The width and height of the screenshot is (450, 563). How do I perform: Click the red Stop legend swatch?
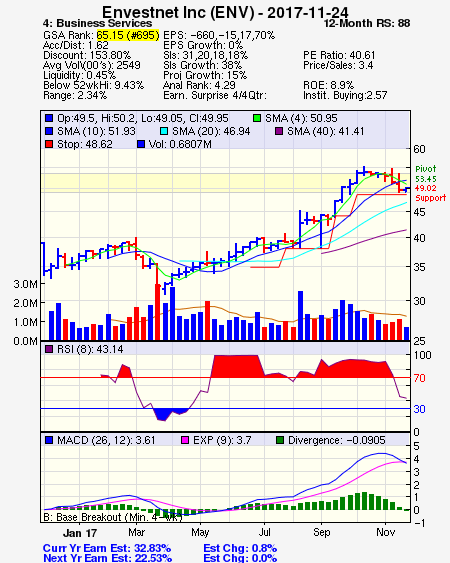pyautogui.click(x=49, y=144)
